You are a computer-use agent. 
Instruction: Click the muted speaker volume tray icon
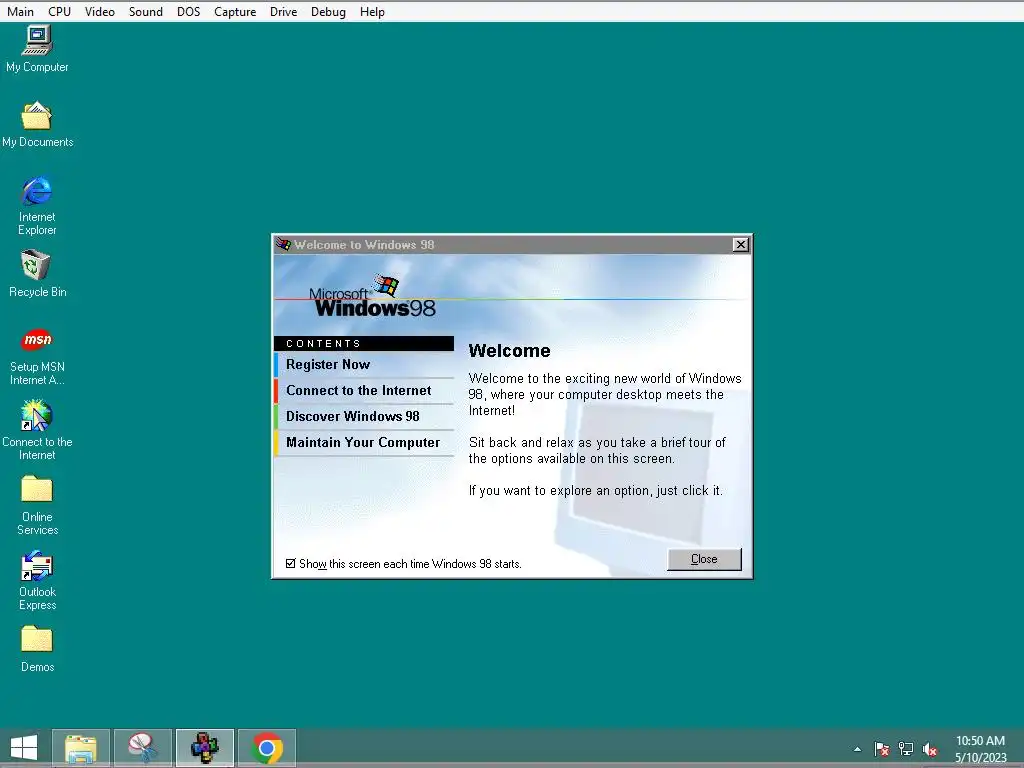click(930, 749)
